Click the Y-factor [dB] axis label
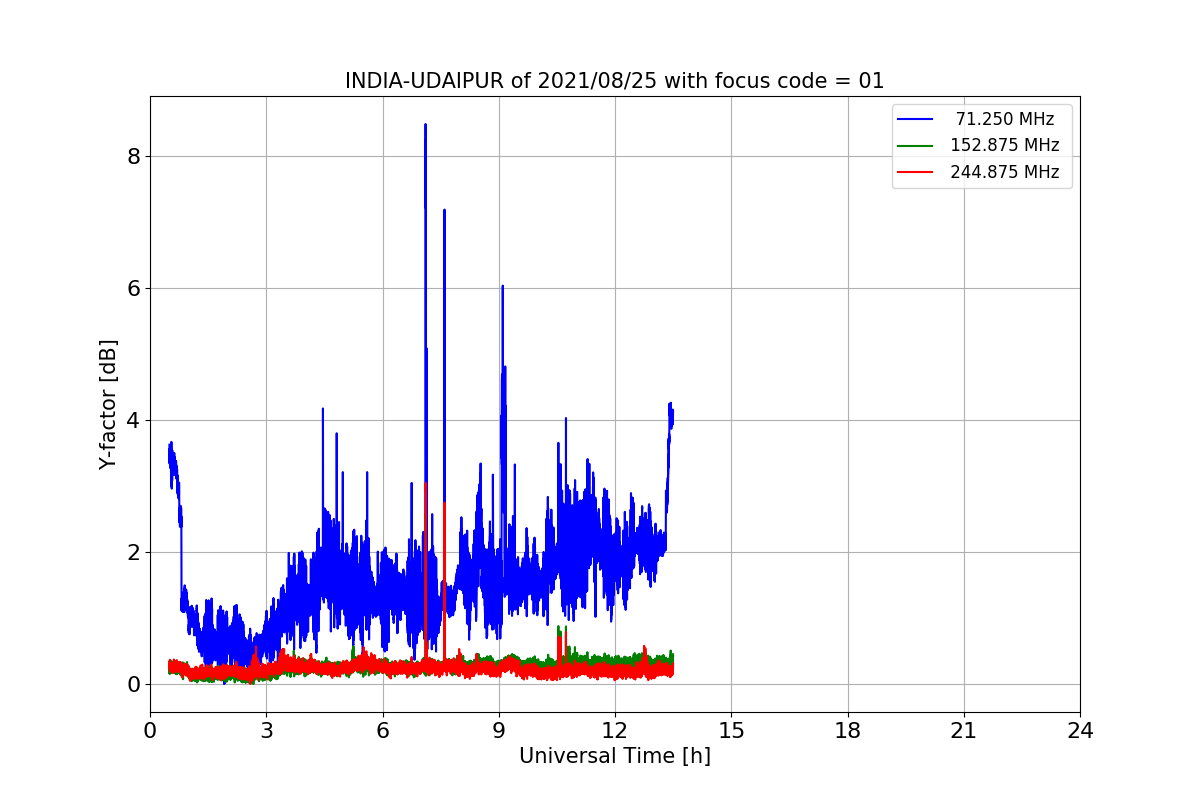Screen dimensions: 1200x800 coord(108,404)
